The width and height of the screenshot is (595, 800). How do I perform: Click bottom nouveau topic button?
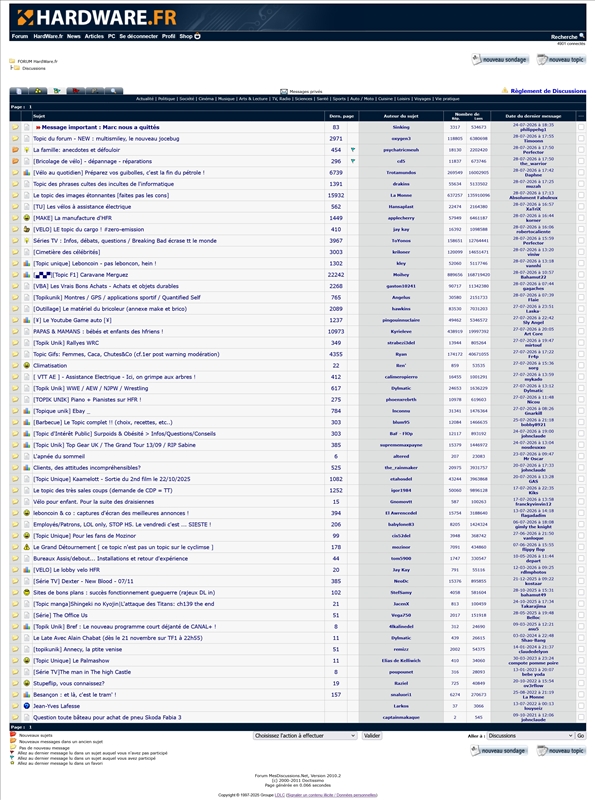[x=560, y=751]
